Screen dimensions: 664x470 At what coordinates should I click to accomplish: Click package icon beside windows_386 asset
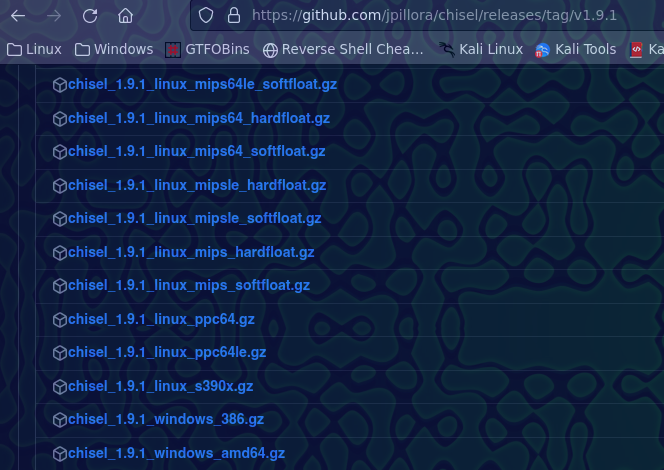point(60,420)
